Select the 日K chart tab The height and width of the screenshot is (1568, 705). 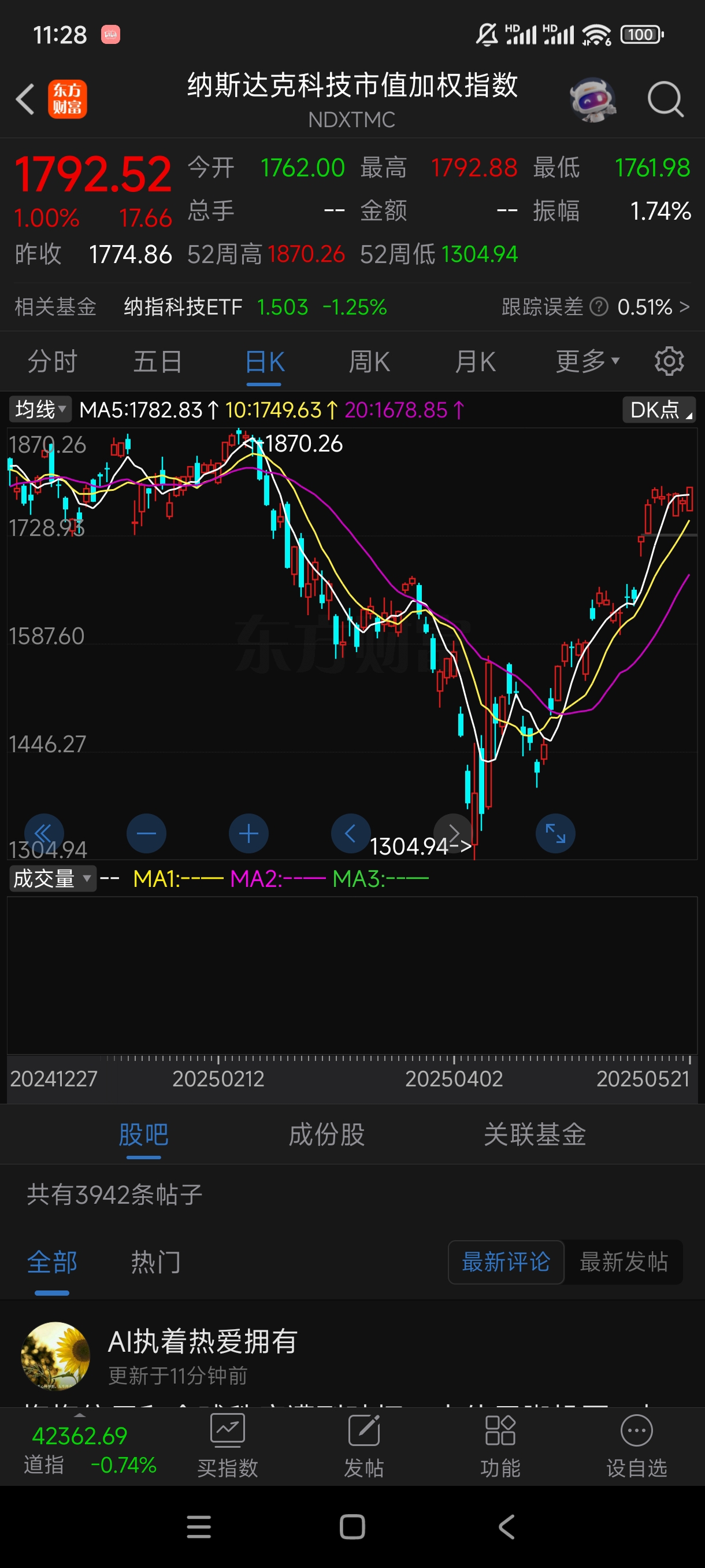pos(264,361)
